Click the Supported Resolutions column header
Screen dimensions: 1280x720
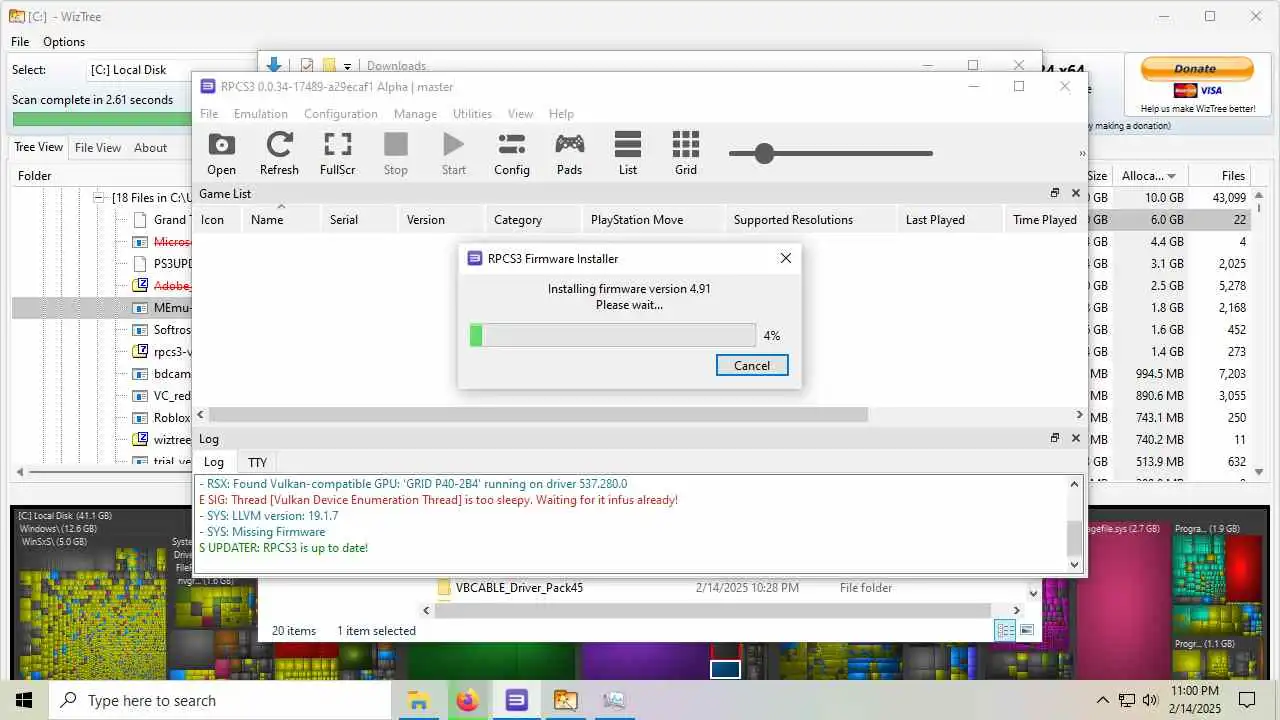pos(810,219)
